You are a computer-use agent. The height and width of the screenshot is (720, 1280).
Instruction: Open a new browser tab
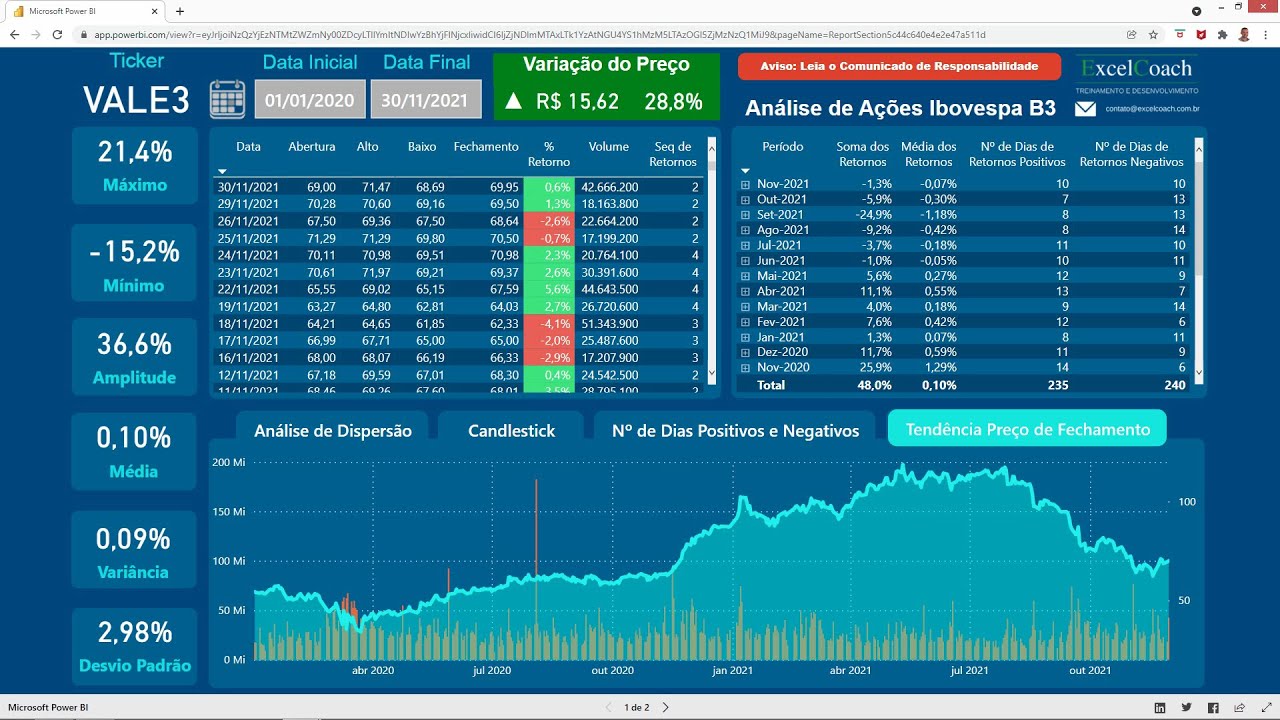[180, 11]
